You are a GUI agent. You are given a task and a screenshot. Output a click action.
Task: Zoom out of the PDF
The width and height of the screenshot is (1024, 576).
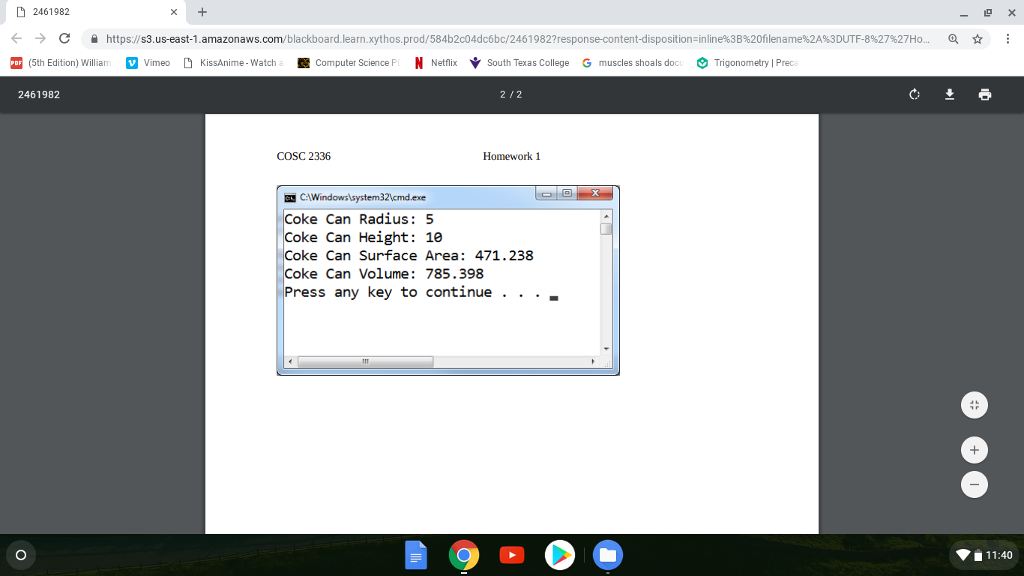[974, 485]
